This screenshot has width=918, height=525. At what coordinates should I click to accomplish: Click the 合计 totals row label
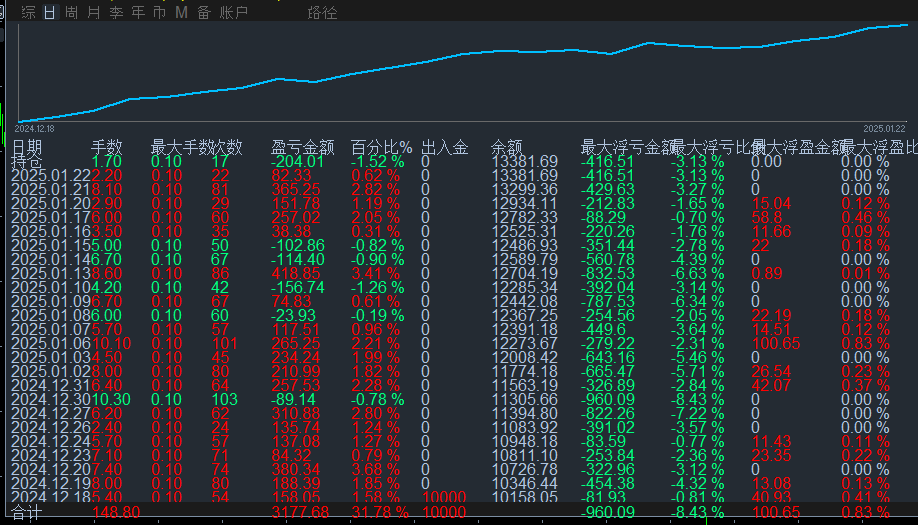point(26,513)
